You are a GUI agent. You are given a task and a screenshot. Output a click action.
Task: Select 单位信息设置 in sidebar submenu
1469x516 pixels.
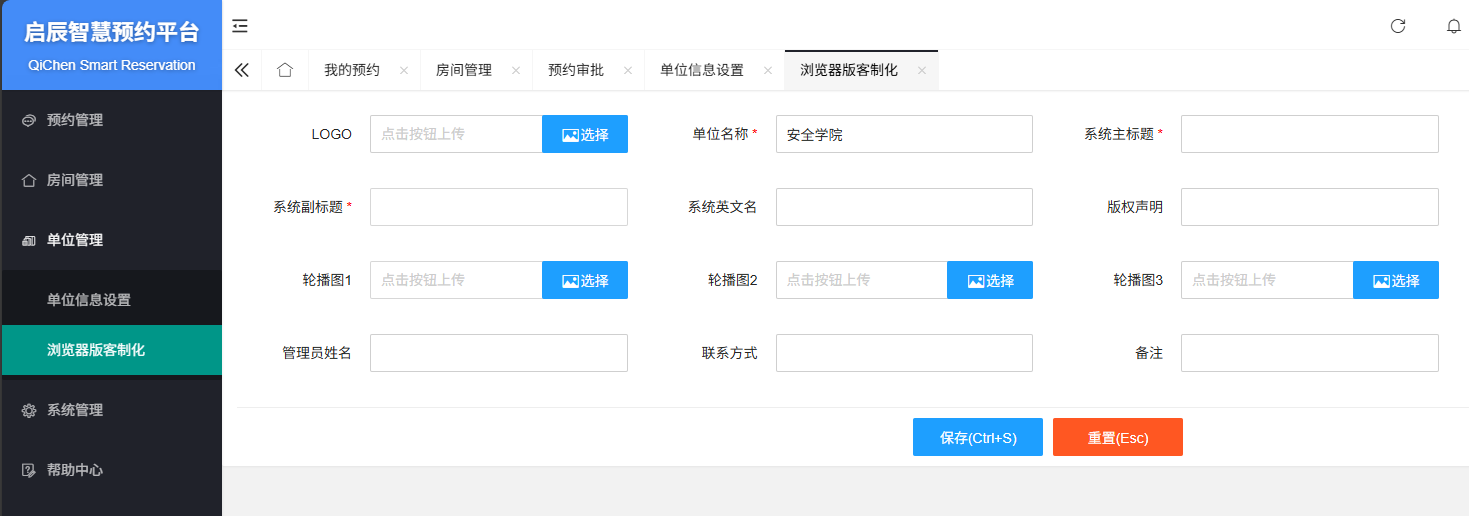[x=89, y=300]
